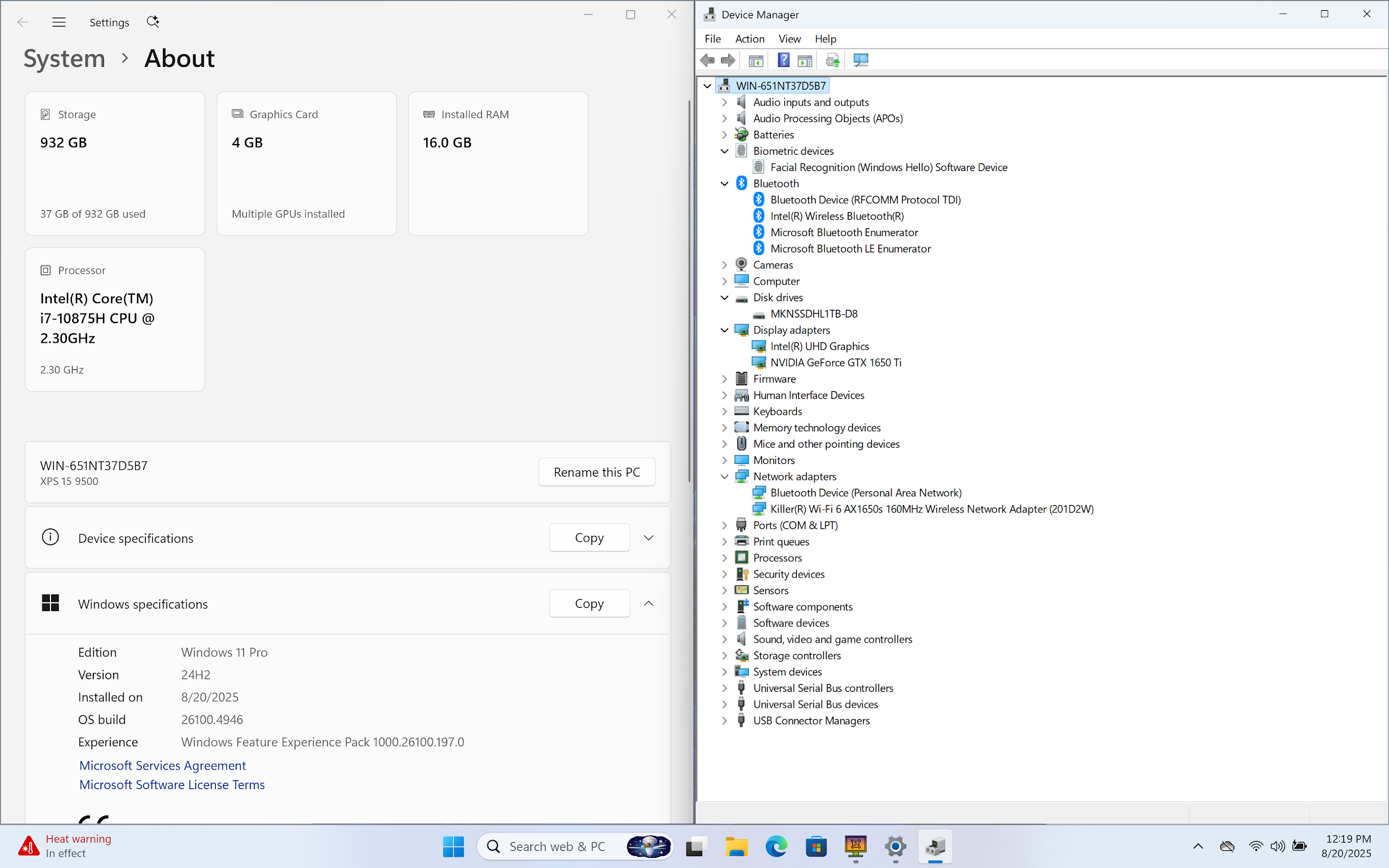Expand the Processors category
The height and width of the screenshot is (868, 1389).
[725, 558]
